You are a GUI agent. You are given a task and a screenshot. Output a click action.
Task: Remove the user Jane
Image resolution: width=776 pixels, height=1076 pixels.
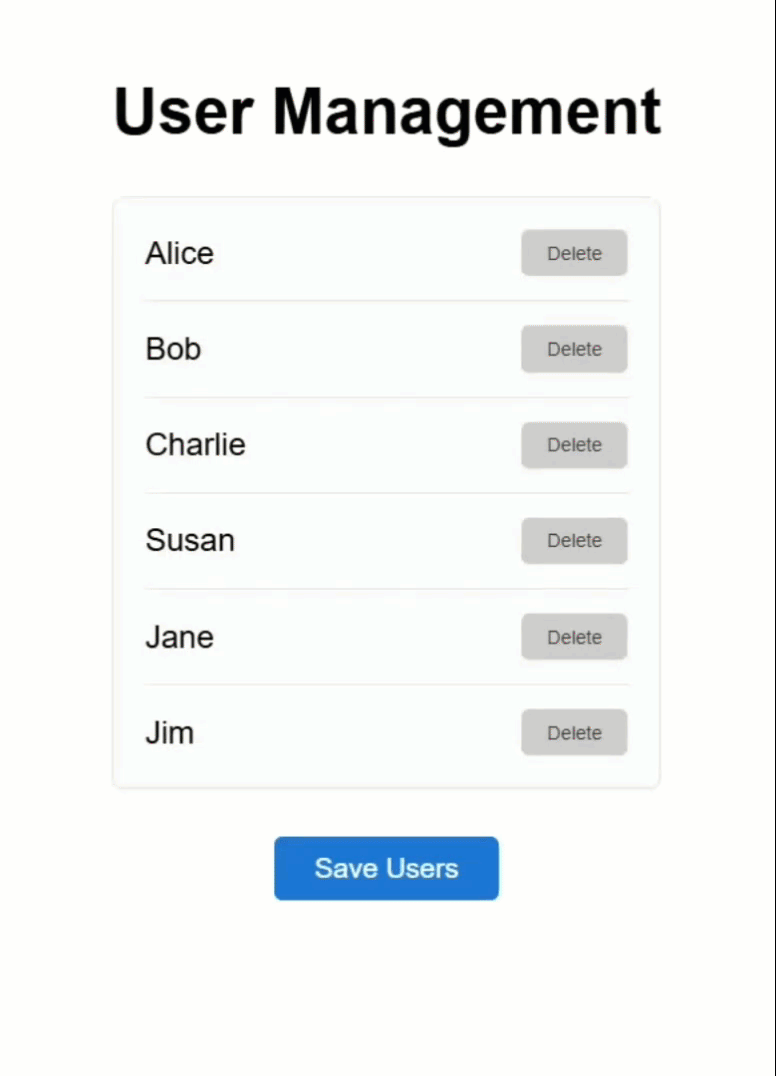tap(574, 637)
